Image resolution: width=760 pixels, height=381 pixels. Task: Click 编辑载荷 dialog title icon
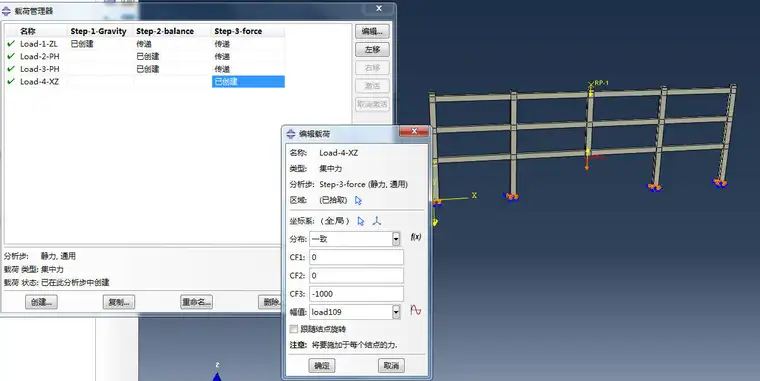(291, 134)
